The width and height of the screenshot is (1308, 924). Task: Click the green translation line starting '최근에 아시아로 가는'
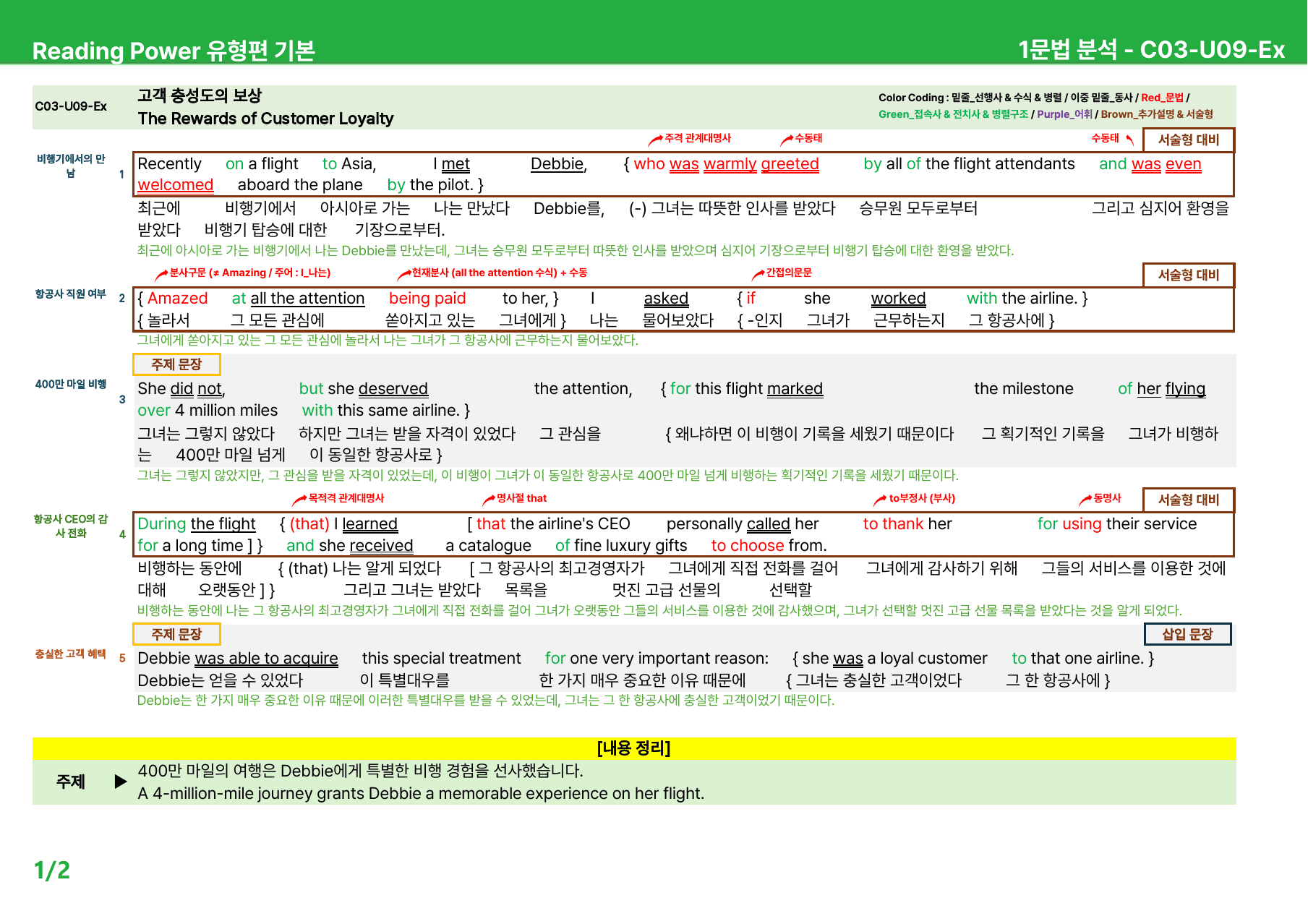tap(576, 251)
